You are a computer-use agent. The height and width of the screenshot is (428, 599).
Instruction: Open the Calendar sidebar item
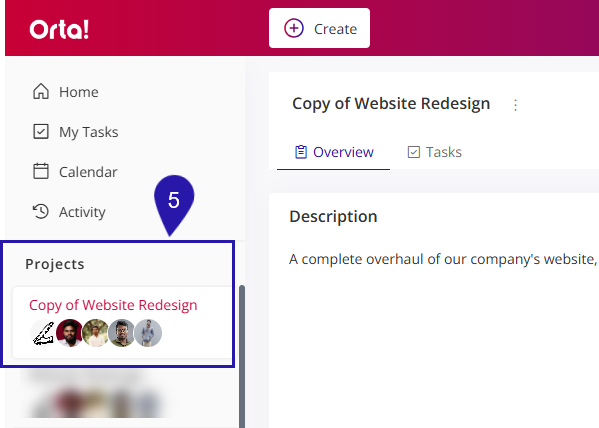75,172
